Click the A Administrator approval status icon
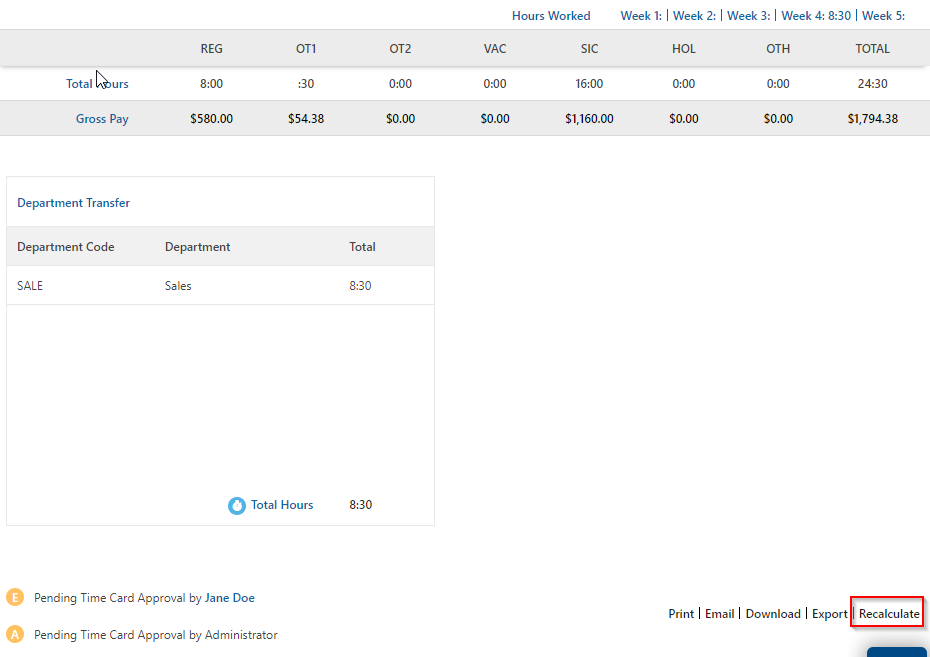Viewport: 930px width, 657px height. pos(14,634)
